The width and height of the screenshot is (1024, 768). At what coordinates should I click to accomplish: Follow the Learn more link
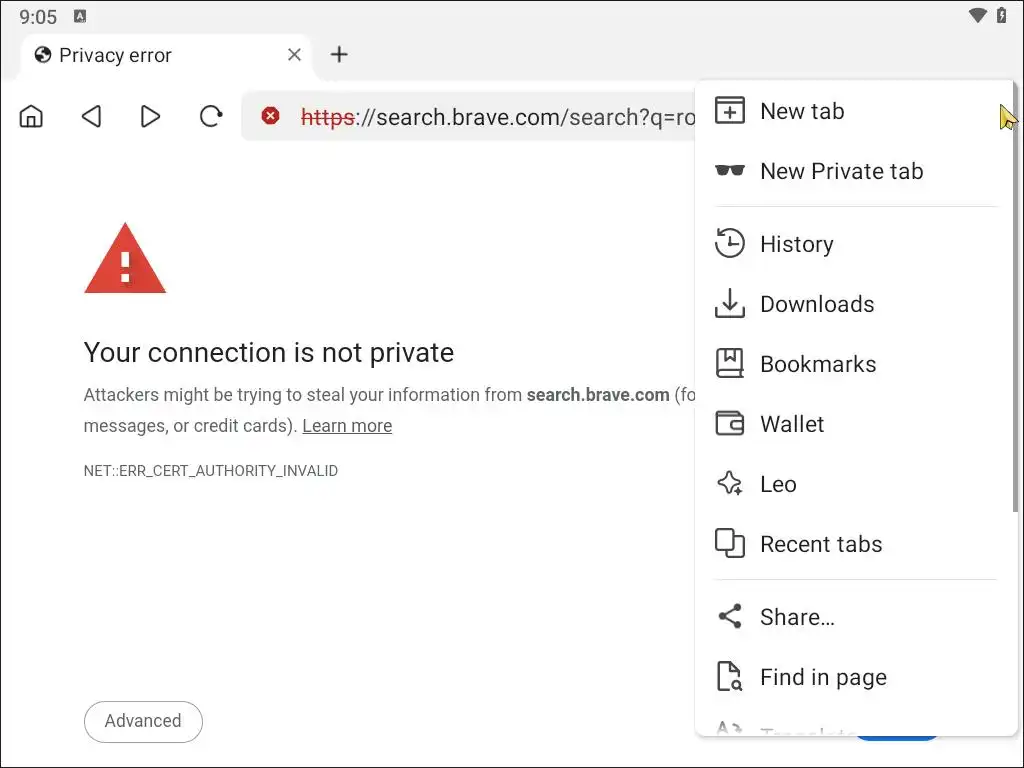(347, 426)
